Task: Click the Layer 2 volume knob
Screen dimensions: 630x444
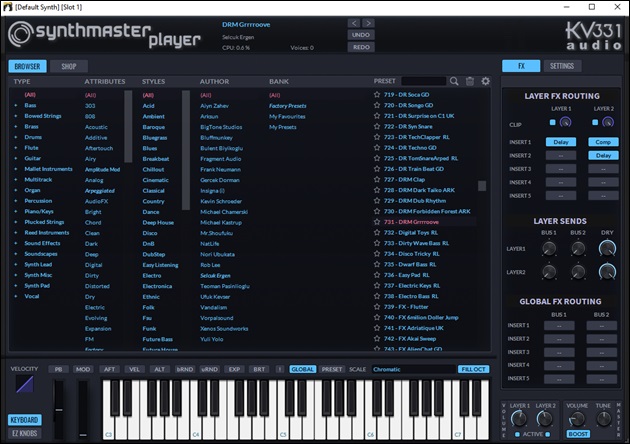Action: (544, 419)
